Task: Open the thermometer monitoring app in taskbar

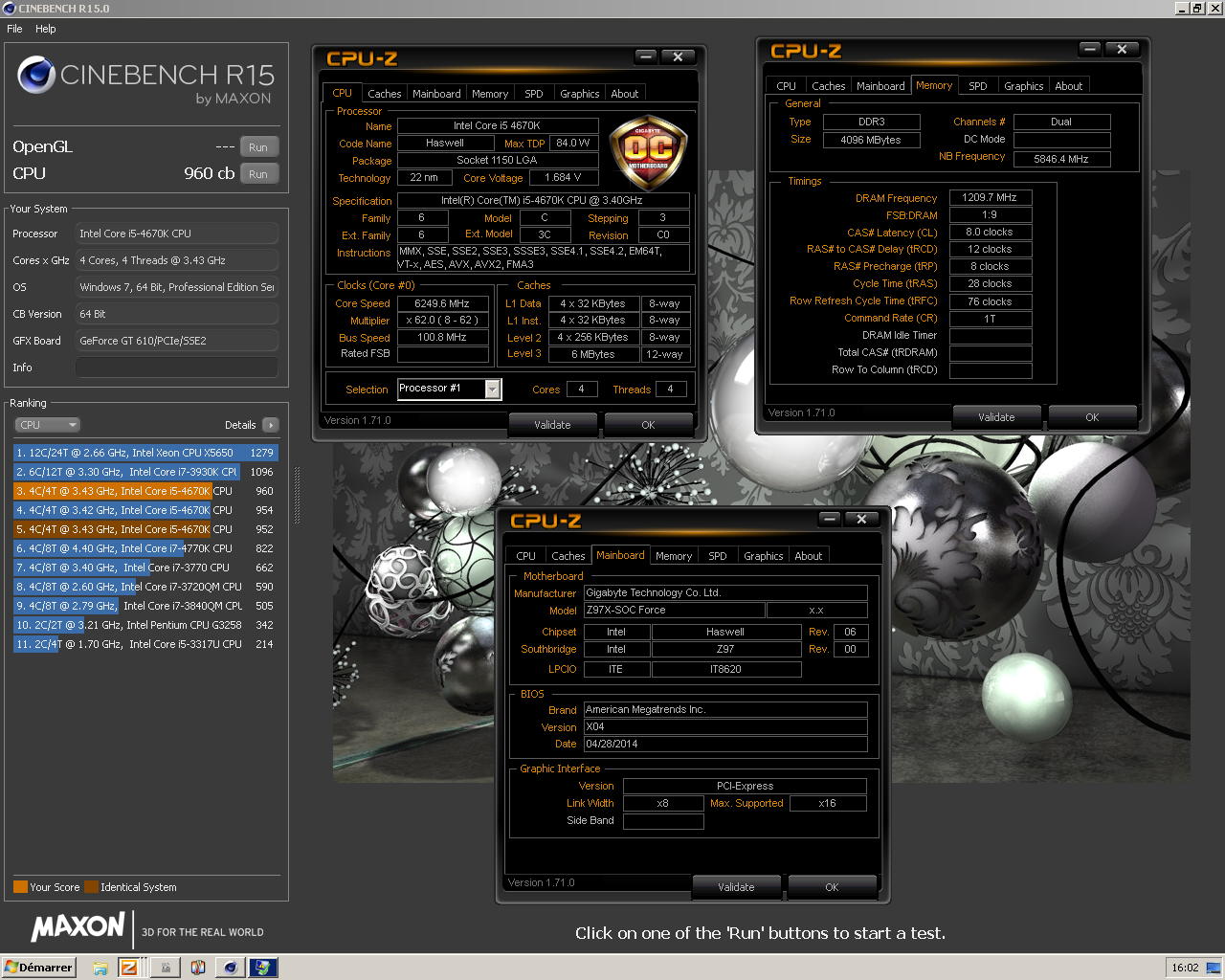Action: click(198, 968)
